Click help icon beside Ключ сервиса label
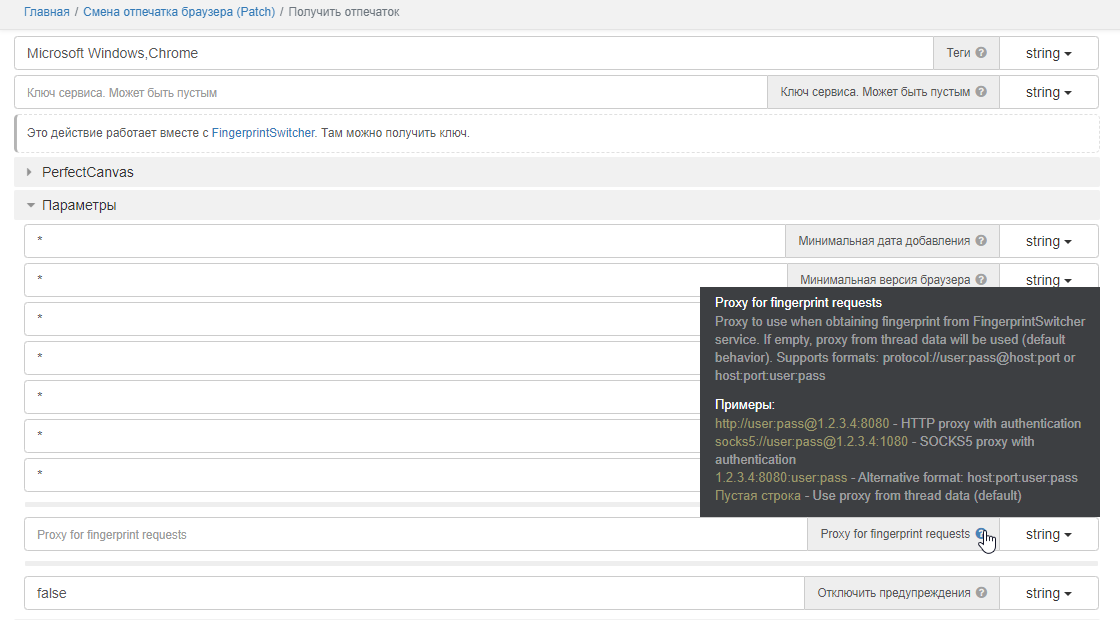This screenshot has height=620, width=1120. pyautogui.click(x=981, y=91)
